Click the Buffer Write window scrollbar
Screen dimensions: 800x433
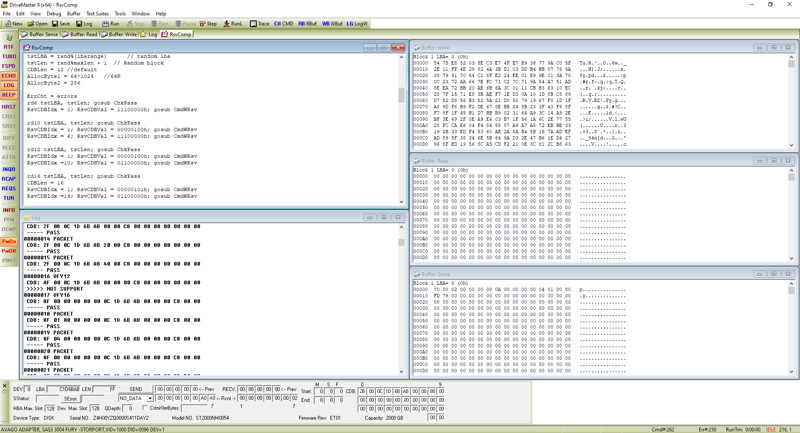[791, 100]
